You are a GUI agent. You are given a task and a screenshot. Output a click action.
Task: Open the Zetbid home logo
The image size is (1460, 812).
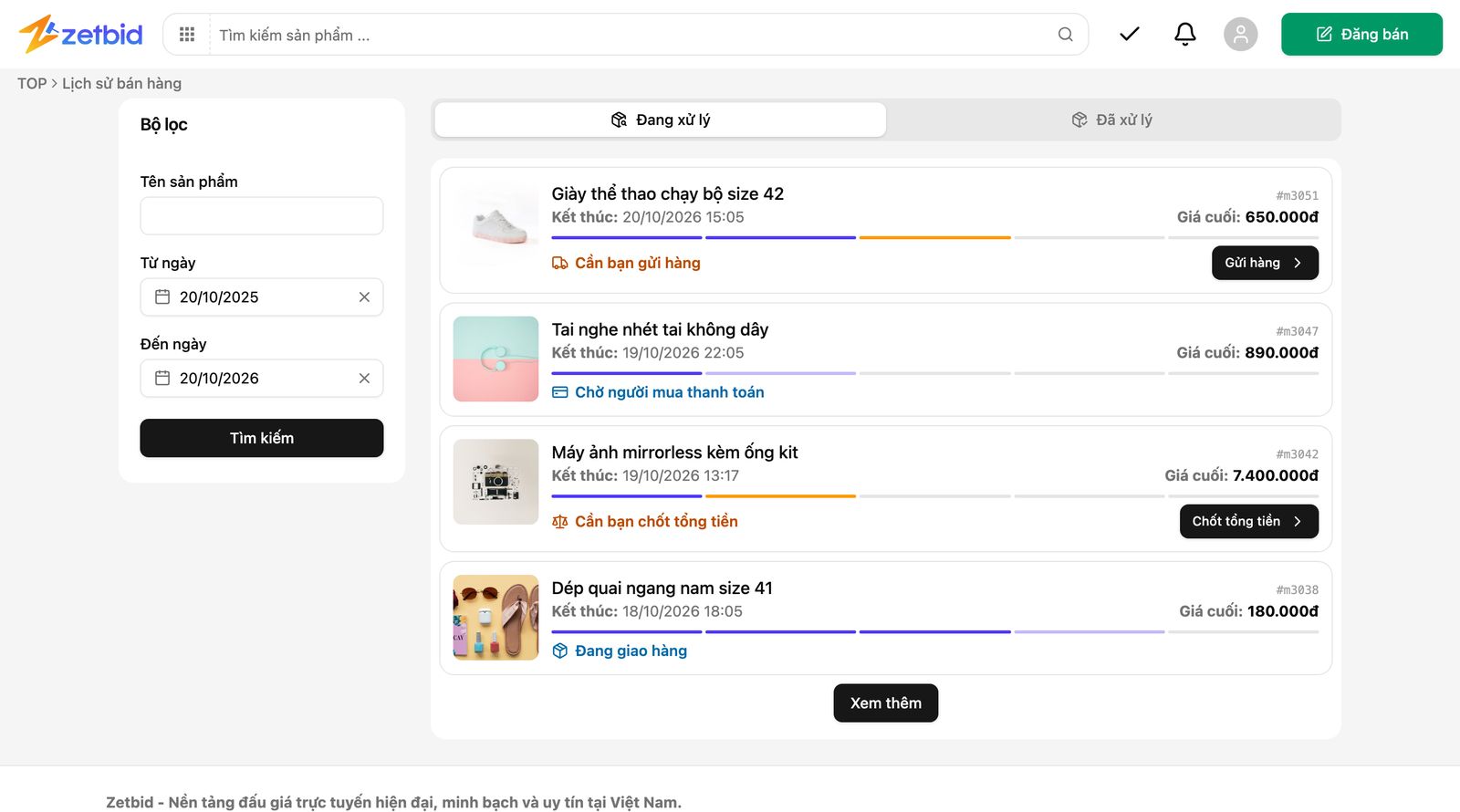click(x=80, y=35)
